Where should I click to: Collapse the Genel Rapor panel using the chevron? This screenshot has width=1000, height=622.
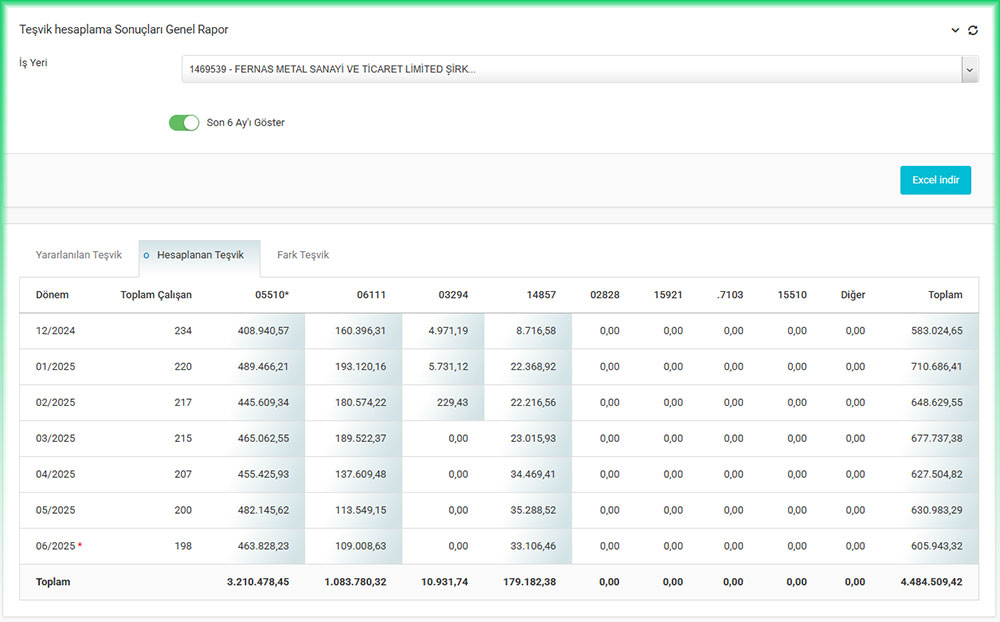point(955,30)
